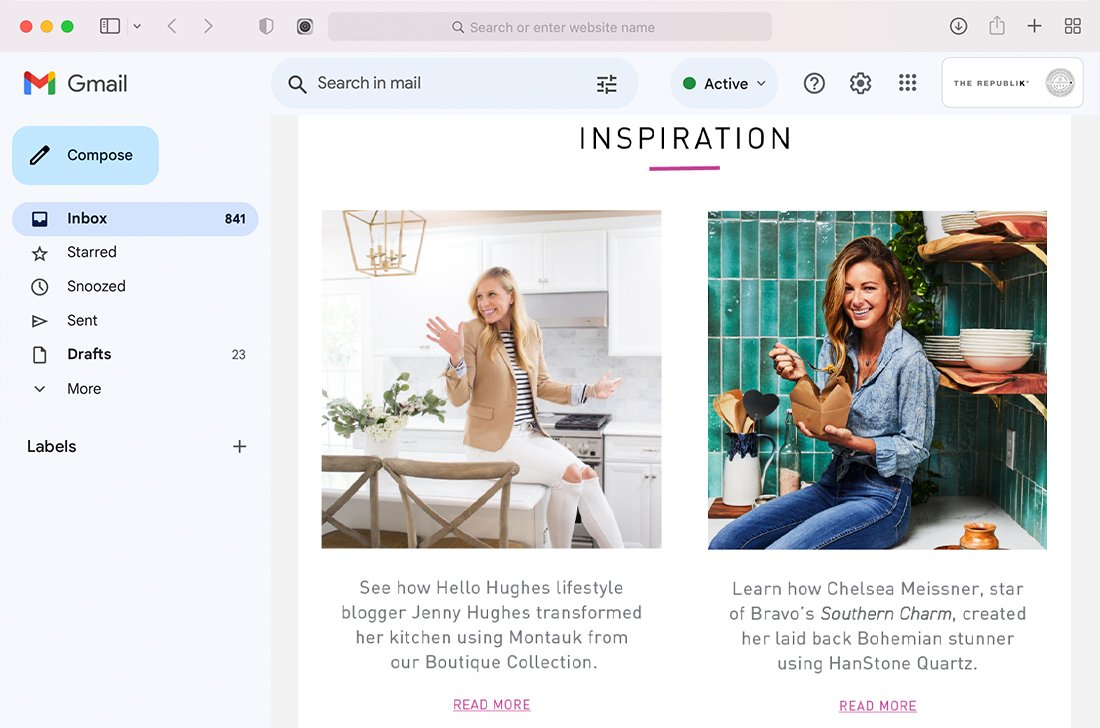Click the Chelsea Meissner kitchen photo
Viewport: 1100px width, 728px height.
877,380
